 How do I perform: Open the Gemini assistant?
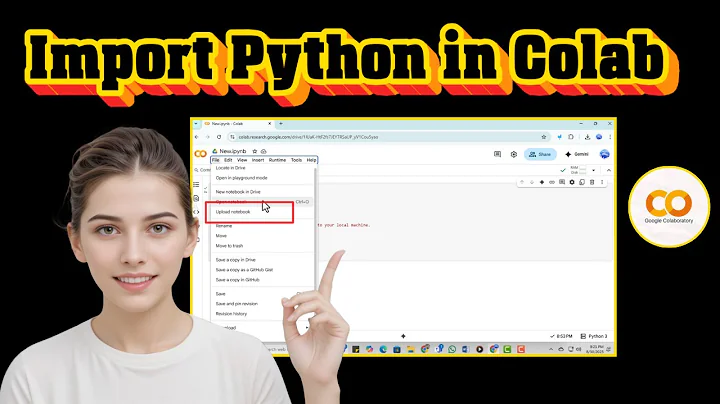click(x=577, y=154)
